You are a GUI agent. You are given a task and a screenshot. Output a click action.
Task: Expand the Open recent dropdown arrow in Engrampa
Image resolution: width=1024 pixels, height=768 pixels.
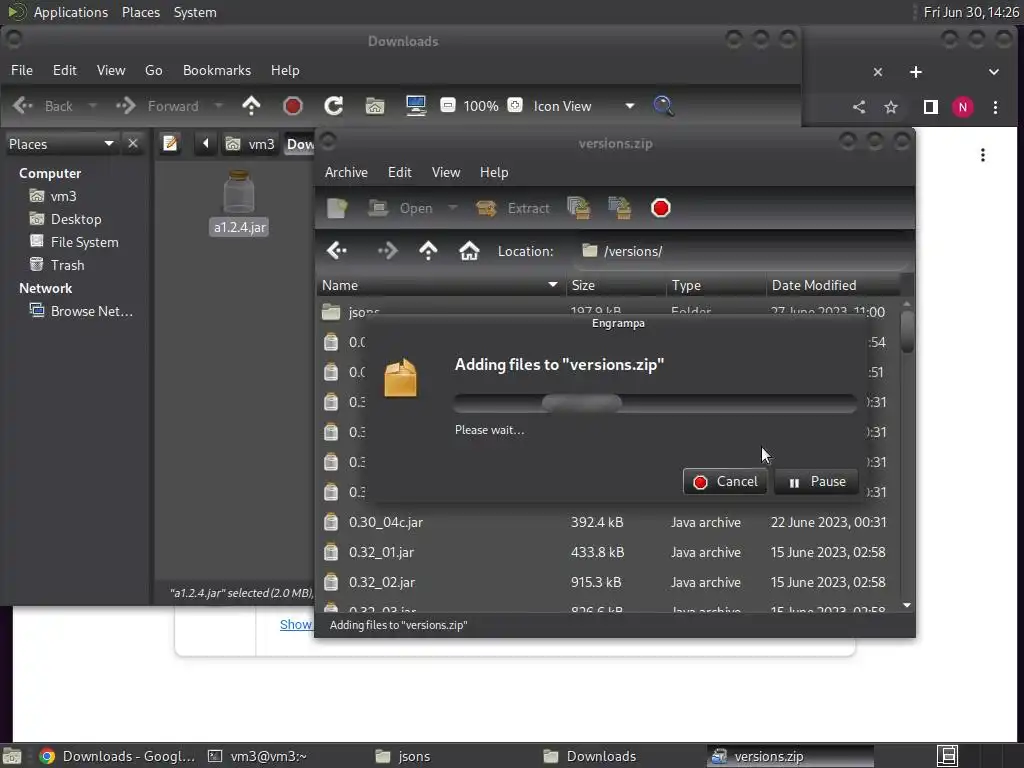(453, 208)
